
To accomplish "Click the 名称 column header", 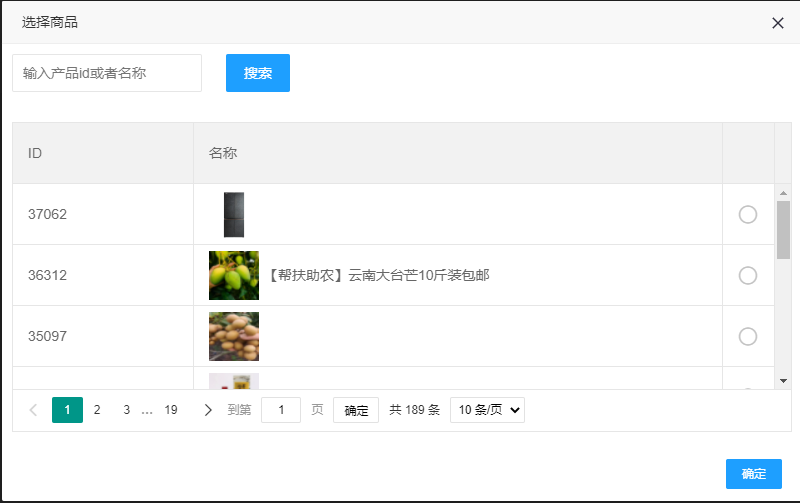I will coord(458,153).
